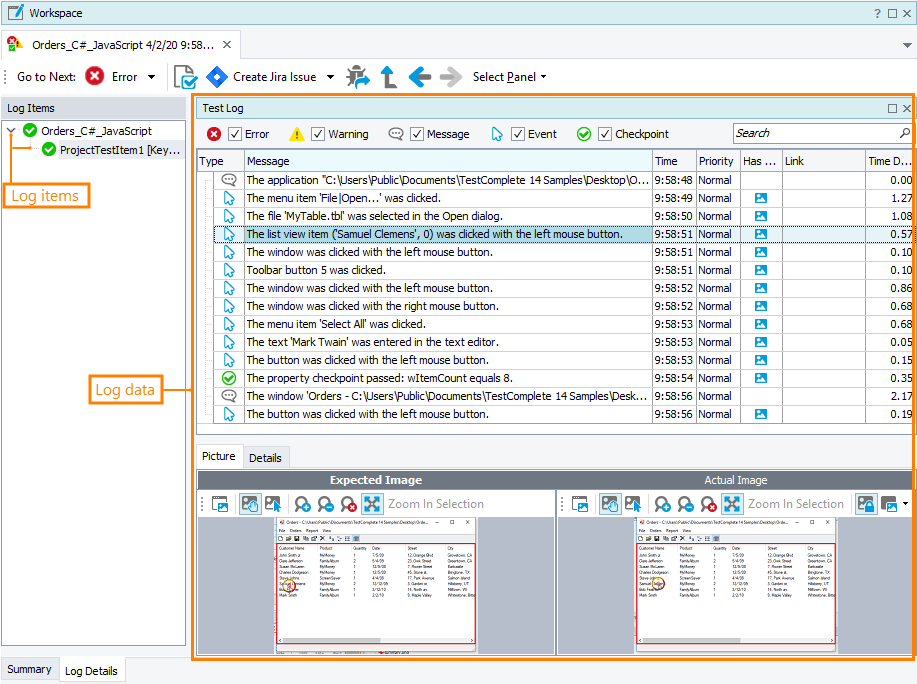Zoom out on the Actual Image panel
This screenshot has width=917, height=684.
tap(685, 503)
